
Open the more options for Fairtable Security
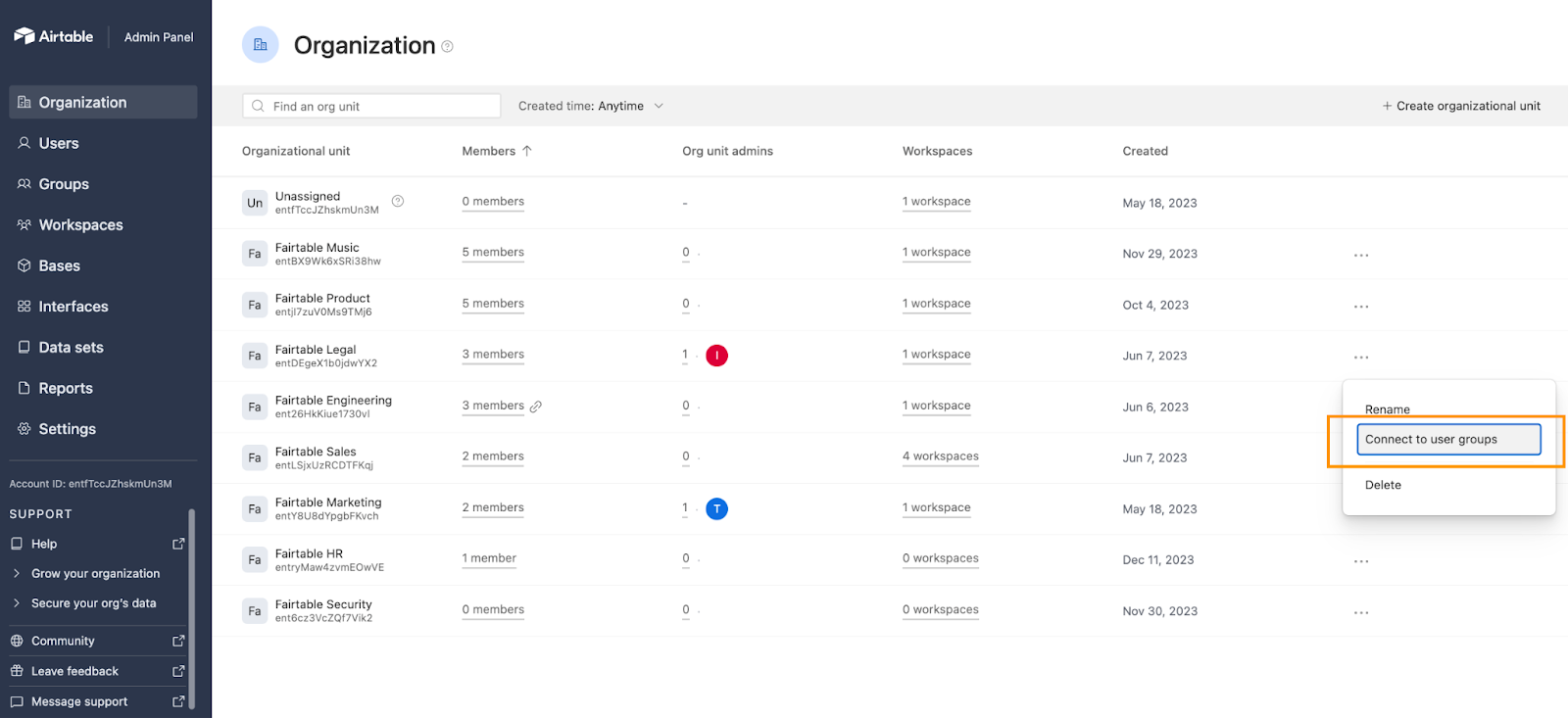click(x=1361, y=612)
